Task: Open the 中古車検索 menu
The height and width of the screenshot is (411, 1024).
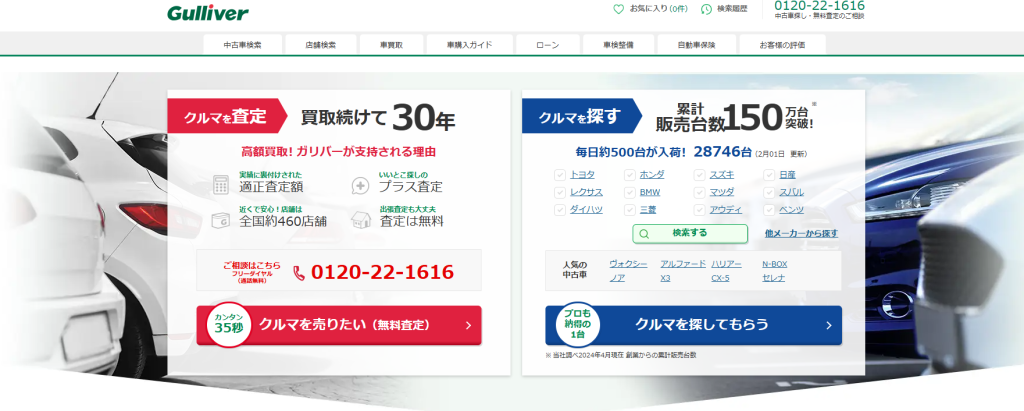Action: click(x=242, y=45)
